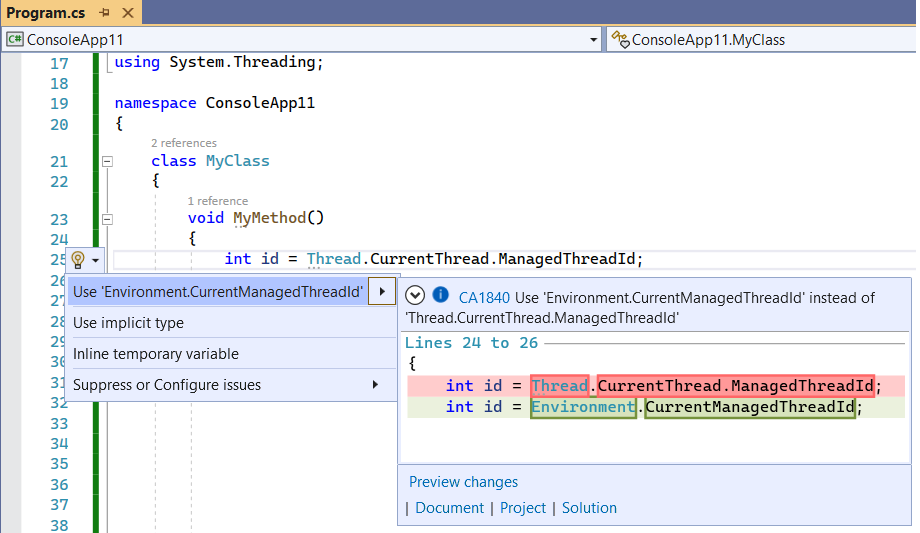This screenshot has width=920, height=533.
Task: Click the C# project icon in navigation bar
Action: (x=15, y=39)
